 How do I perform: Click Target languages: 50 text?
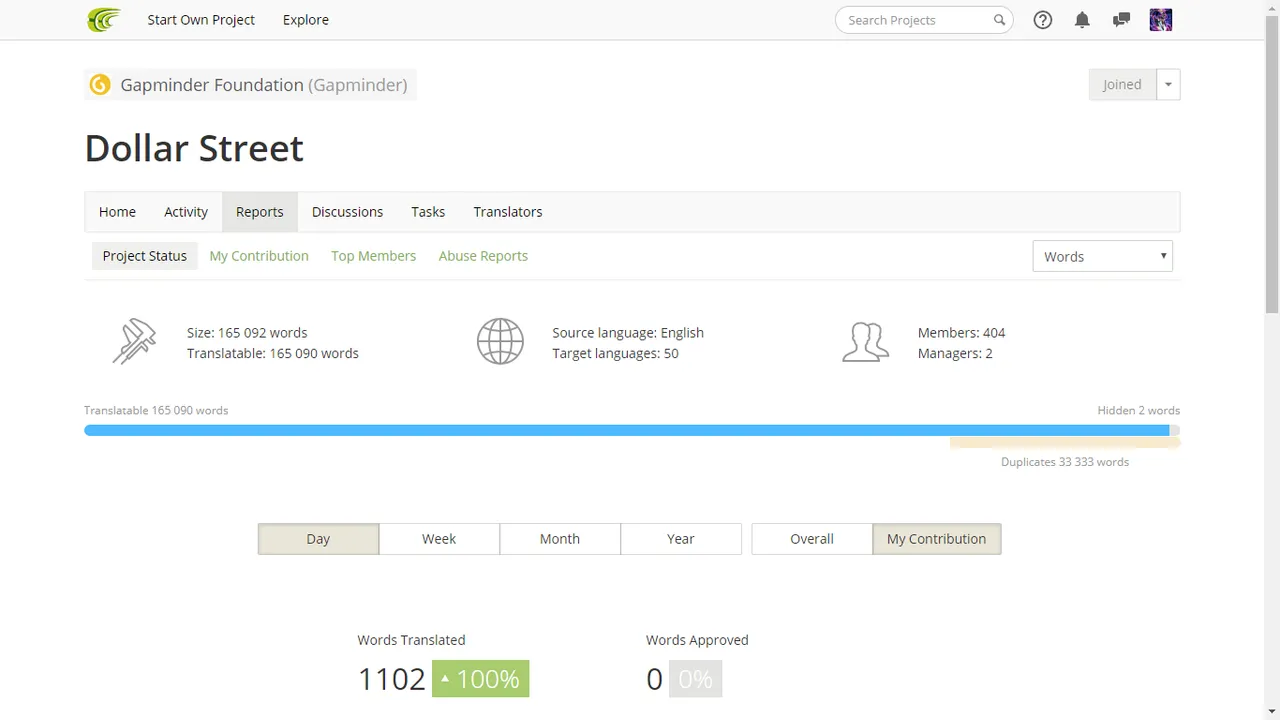(615, 354)
